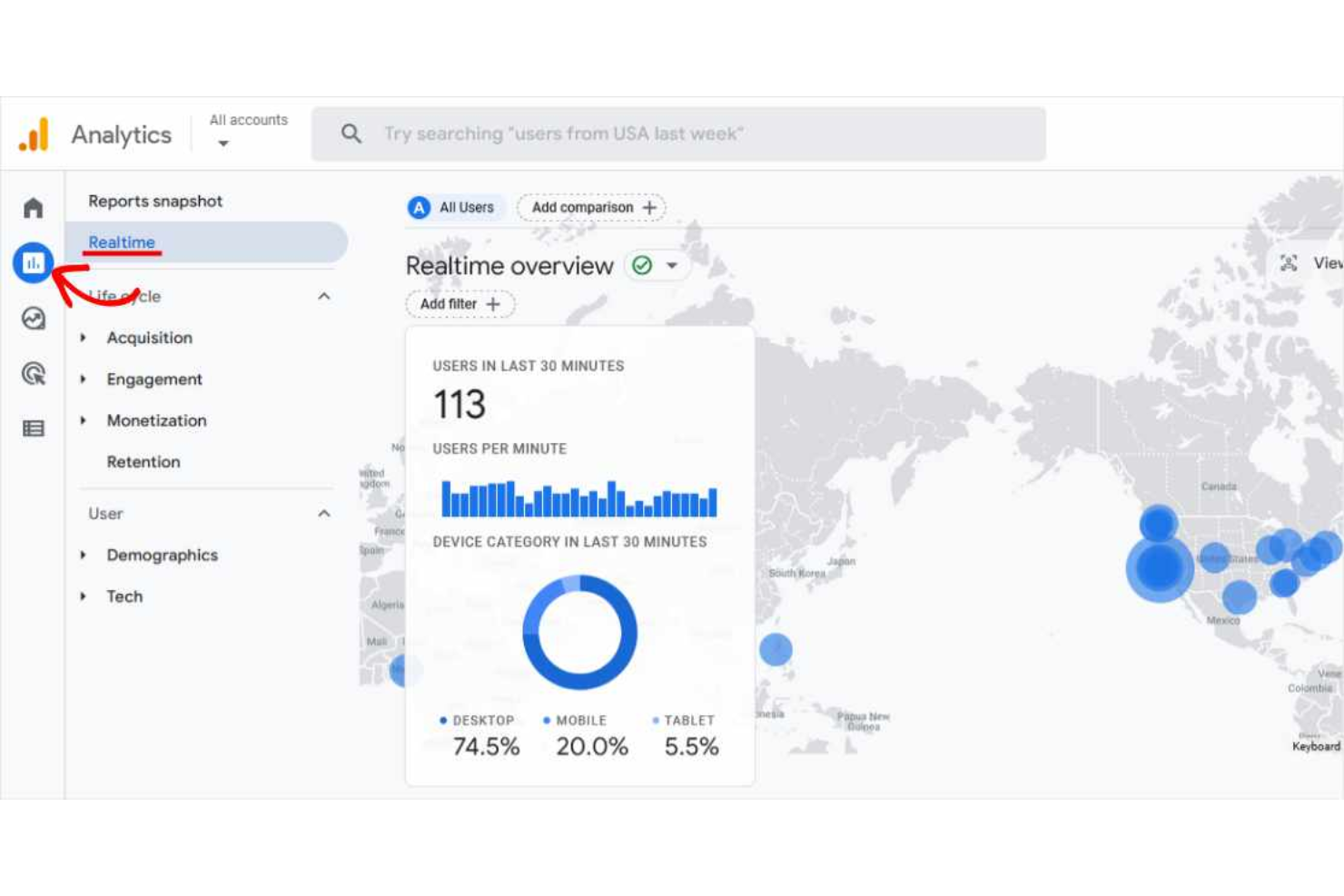Click the search magnifier icon

coord(351,133)
